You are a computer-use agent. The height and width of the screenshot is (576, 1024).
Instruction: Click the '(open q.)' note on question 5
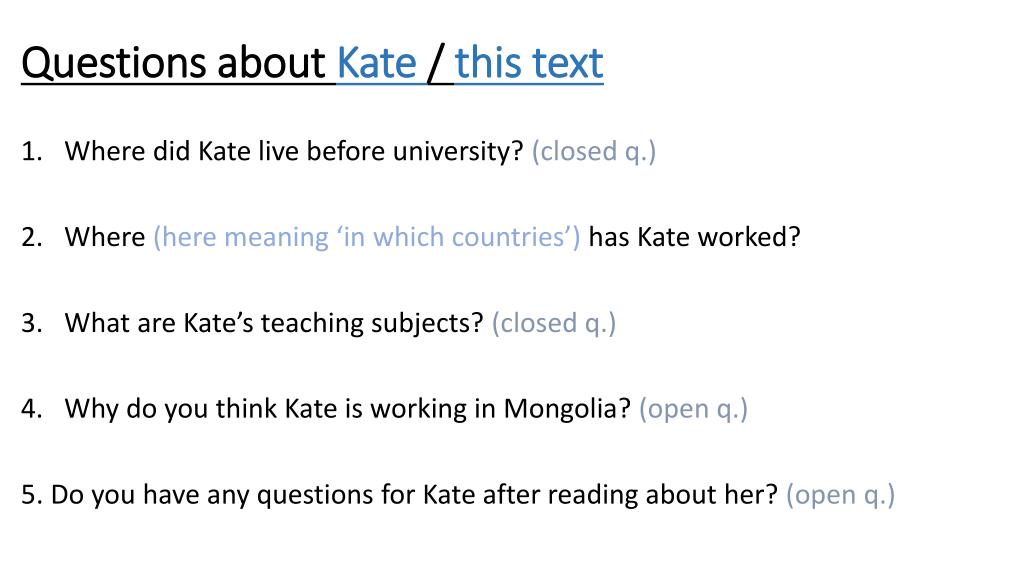tap(840, 495)
